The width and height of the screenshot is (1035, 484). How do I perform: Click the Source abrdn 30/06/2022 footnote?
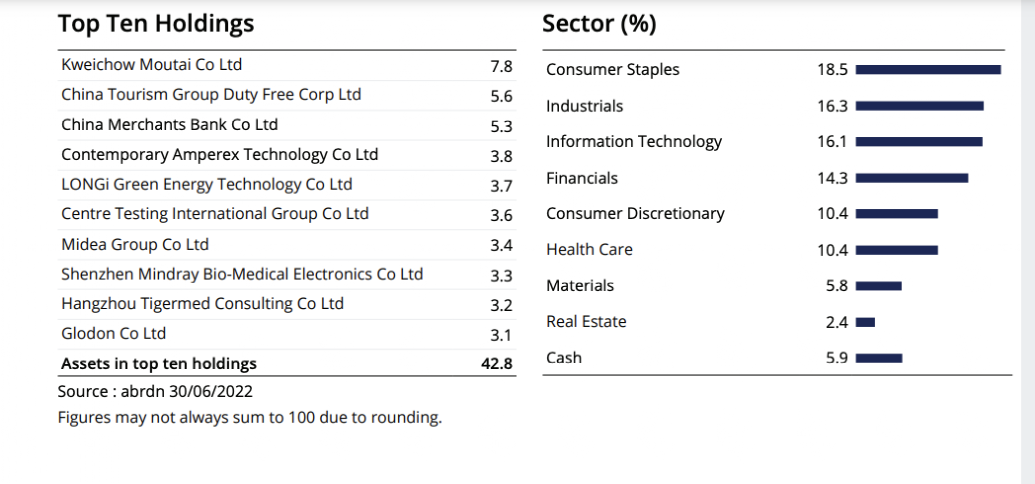(x=155, y=392)
